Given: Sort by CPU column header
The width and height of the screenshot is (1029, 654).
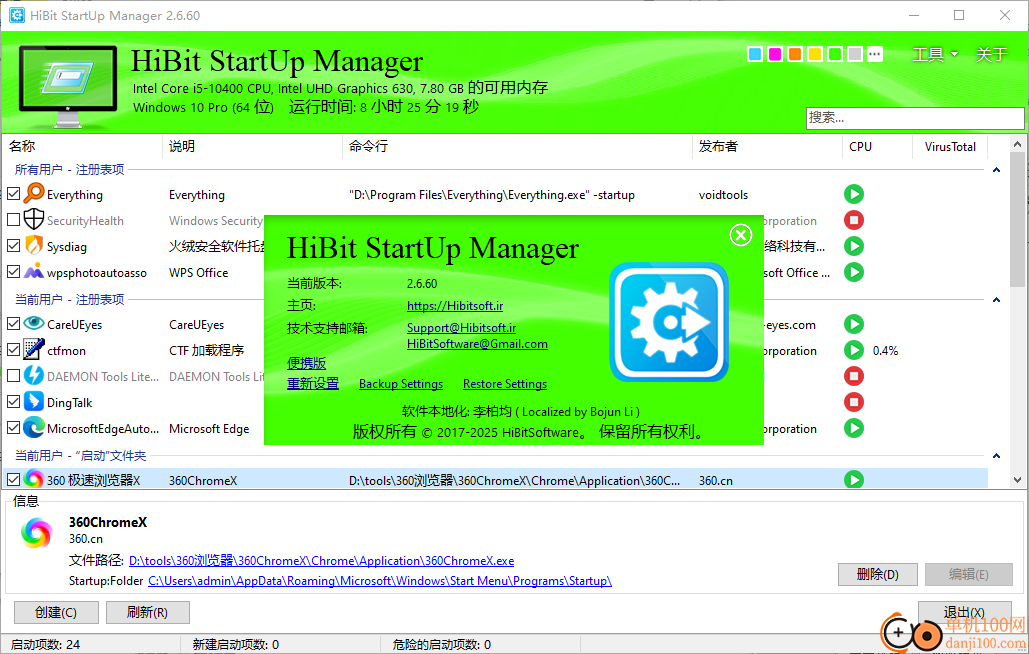Looking at the screenshot, I should point(877,146).
